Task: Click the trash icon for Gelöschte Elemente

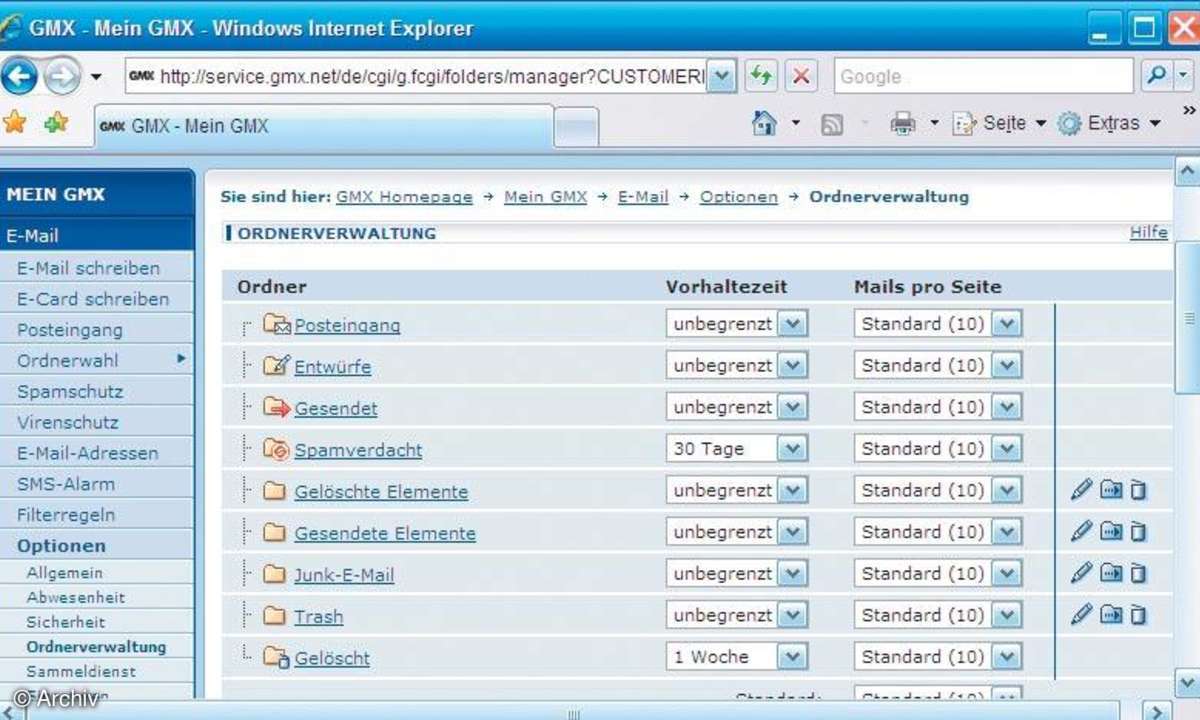Action: [x=1137, y=490]
